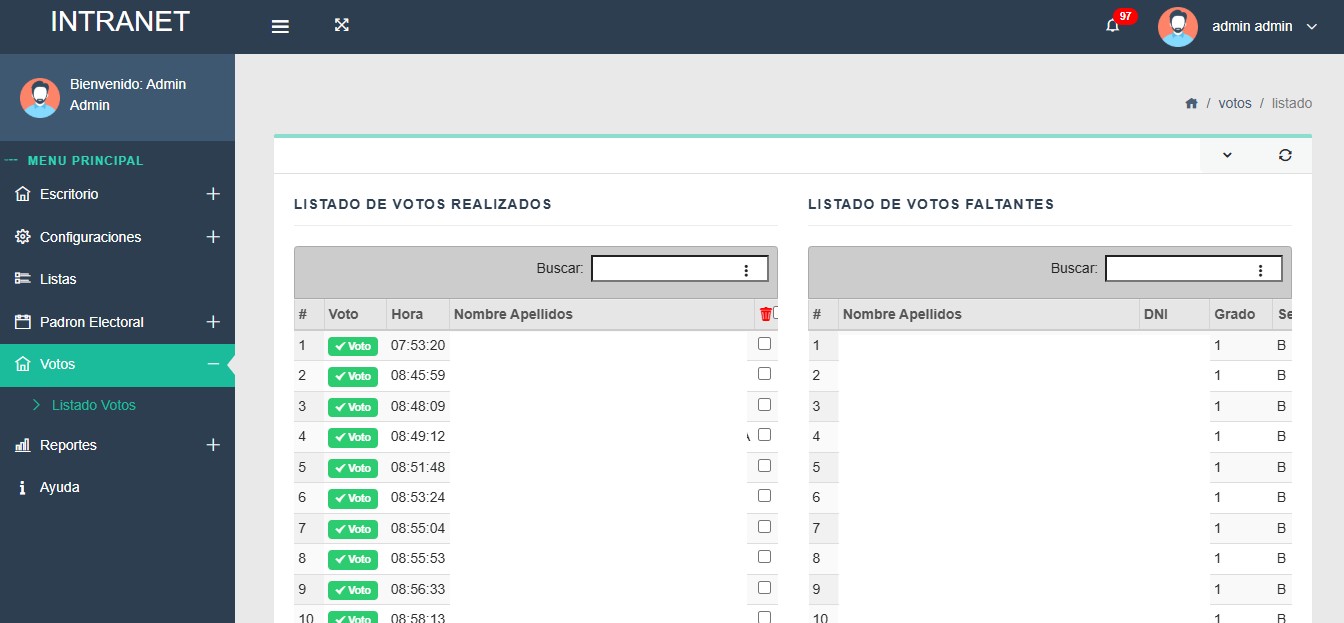Expand the Configuraciones plus sign
Image resolution: width=1344 pixels, height=623 pixels.
[x=213, y=237]
